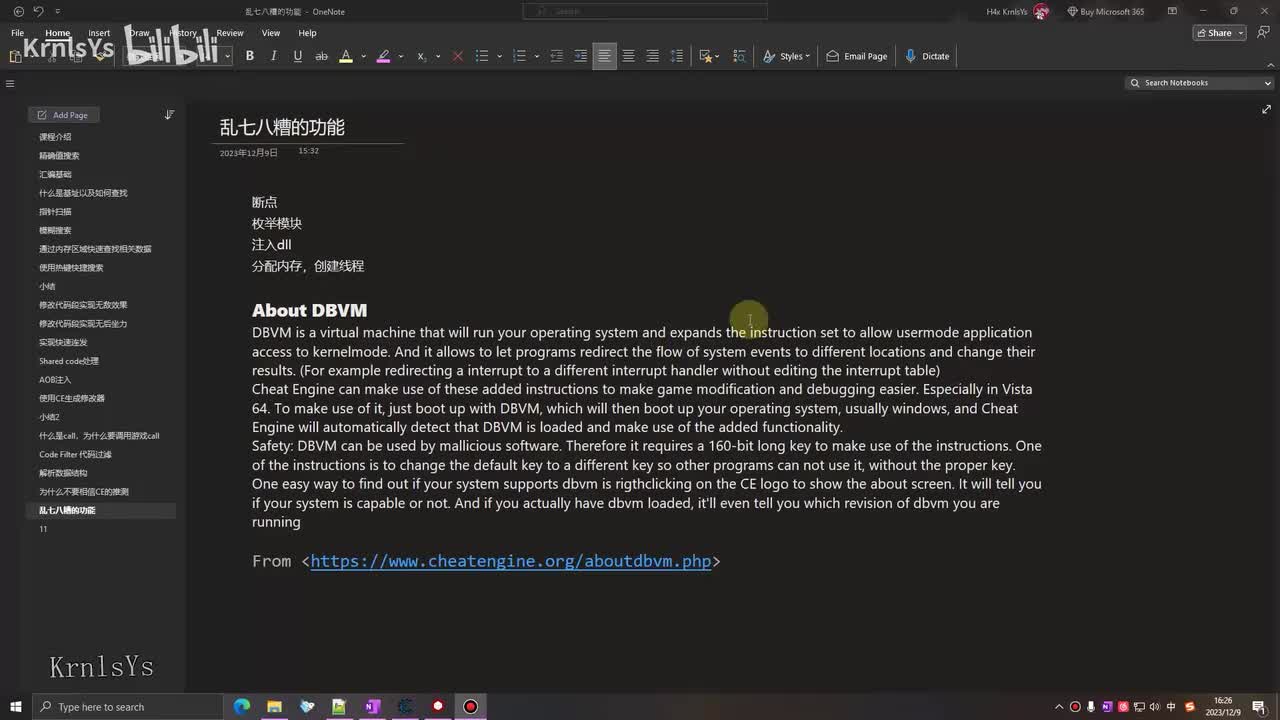Open the AOB注入 page
This screenshot has height=720, width=1280.
pos(55,380)
